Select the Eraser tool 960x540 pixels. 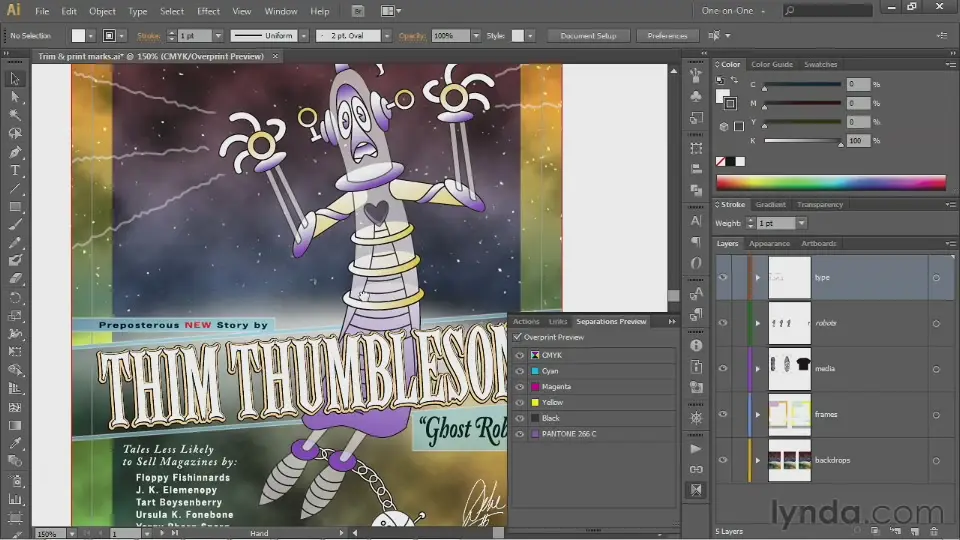(x=15, y=279)
